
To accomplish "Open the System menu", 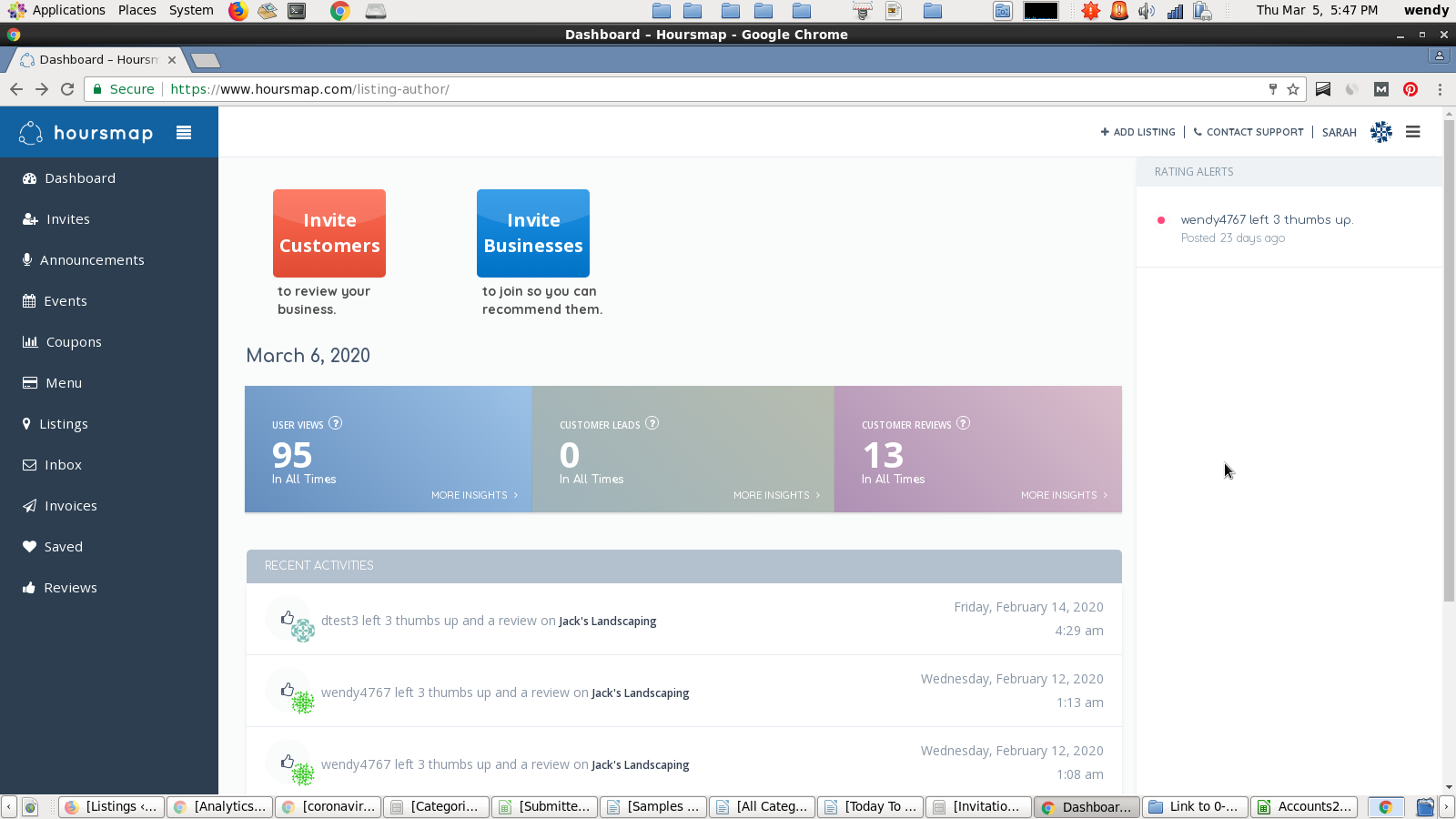I will [191, 10].
